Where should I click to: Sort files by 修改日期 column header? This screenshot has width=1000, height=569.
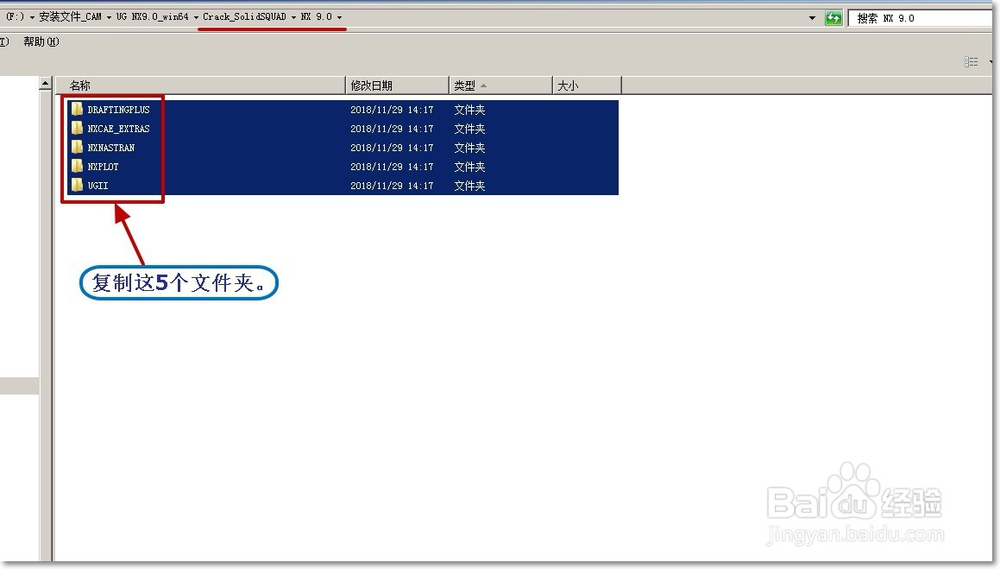click(x=397, y=85)
